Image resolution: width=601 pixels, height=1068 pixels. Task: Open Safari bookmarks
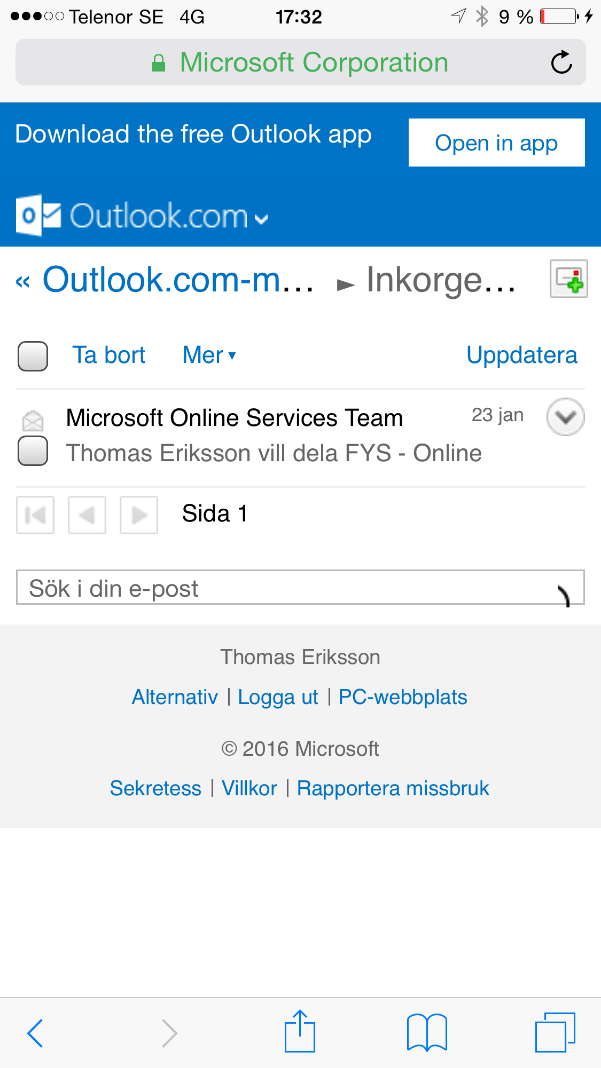(427, 1033)
